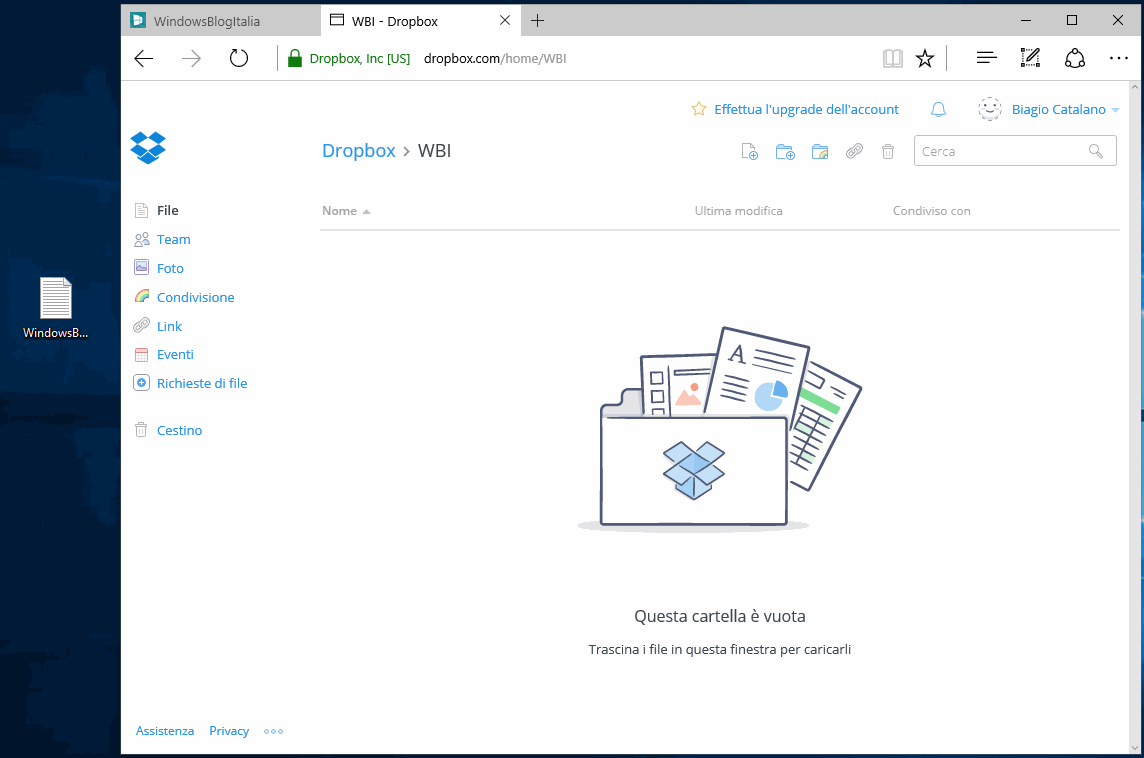Viewport: 1144px width, 758px height.
Task: Click the dropbox.com address bar URL
Action: tap(495, 58)
